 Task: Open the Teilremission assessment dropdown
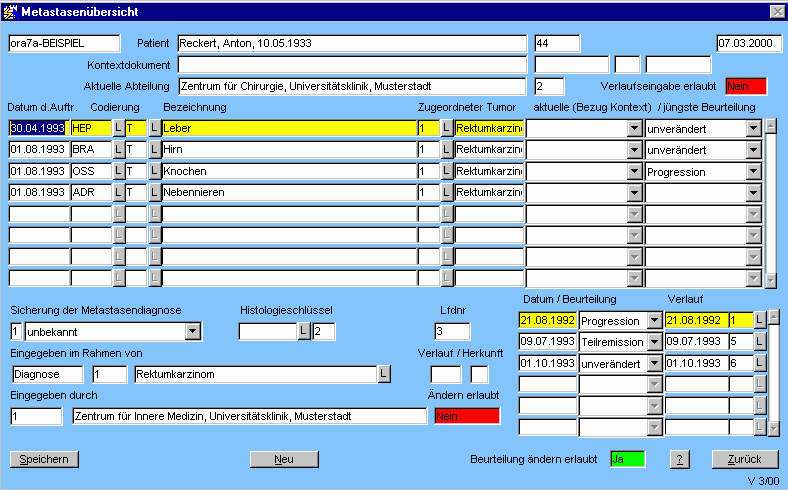(654, 342)
